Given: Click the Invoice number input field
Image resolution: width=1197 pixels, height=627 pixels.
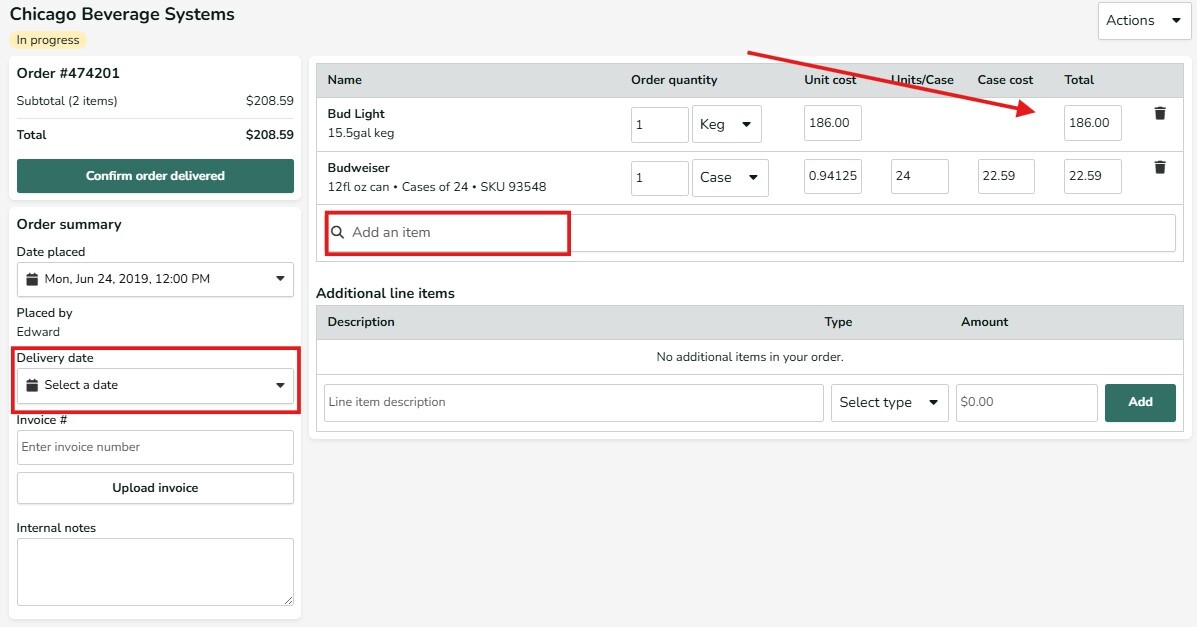Looking at the screenshot, I should pos(155,447).
